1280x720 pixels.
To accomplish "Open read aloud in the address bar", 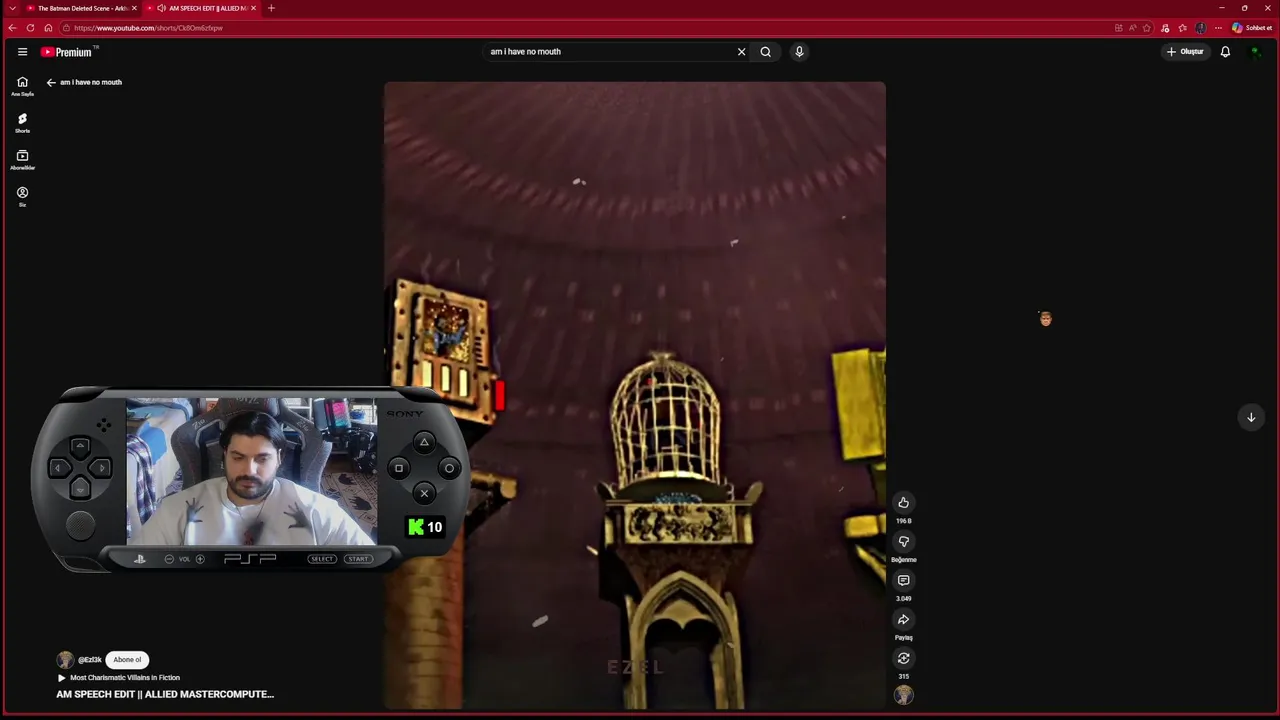I will (1132, 28).
